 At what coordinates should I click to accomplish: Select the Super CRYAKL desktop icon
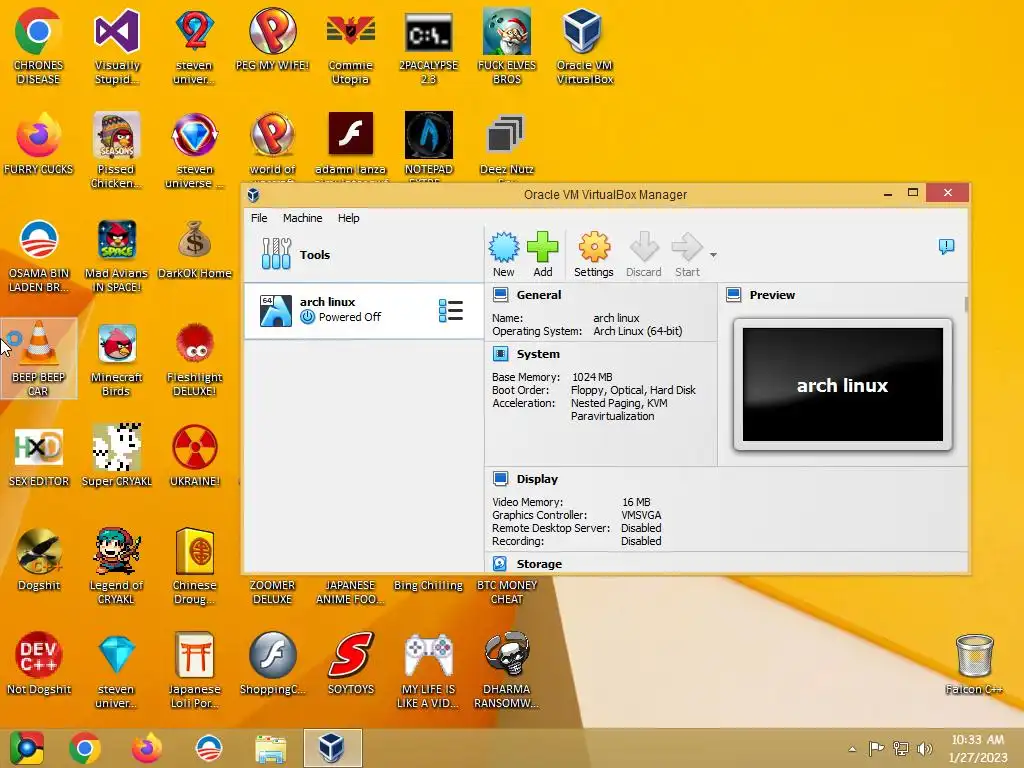116,455
